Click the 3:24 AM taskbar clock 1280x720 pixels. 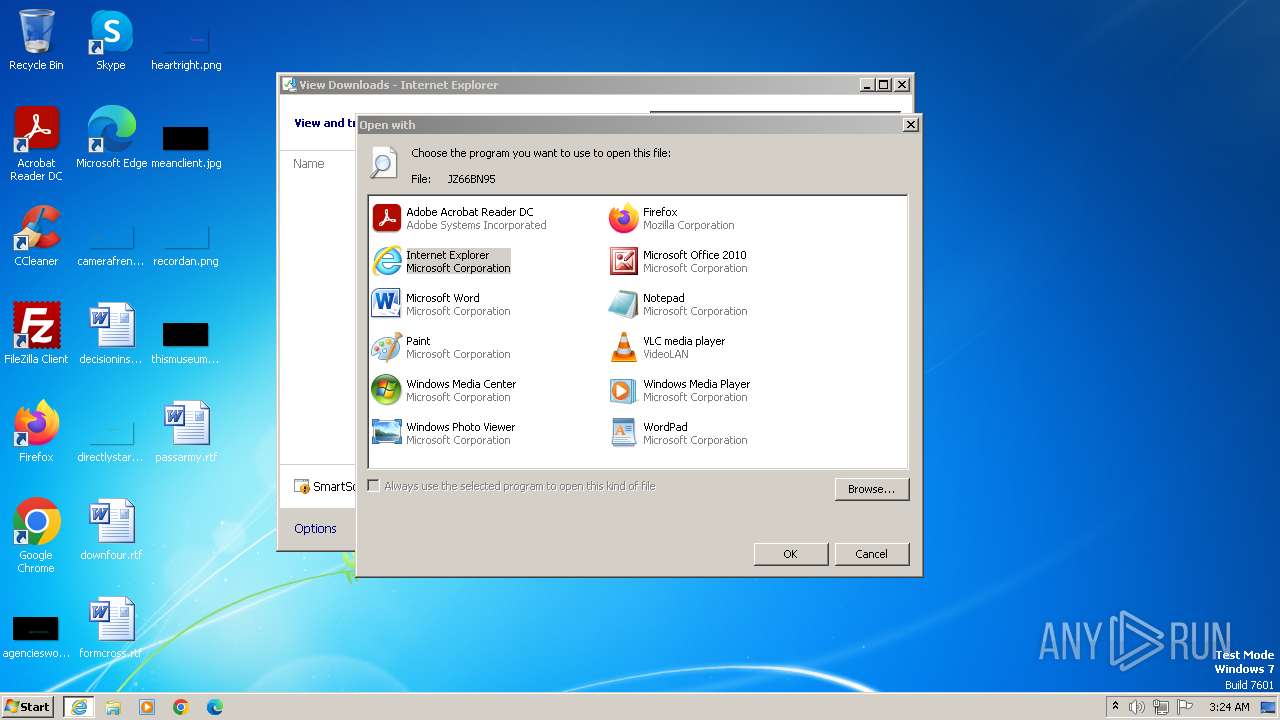[x=1229, y=707]
